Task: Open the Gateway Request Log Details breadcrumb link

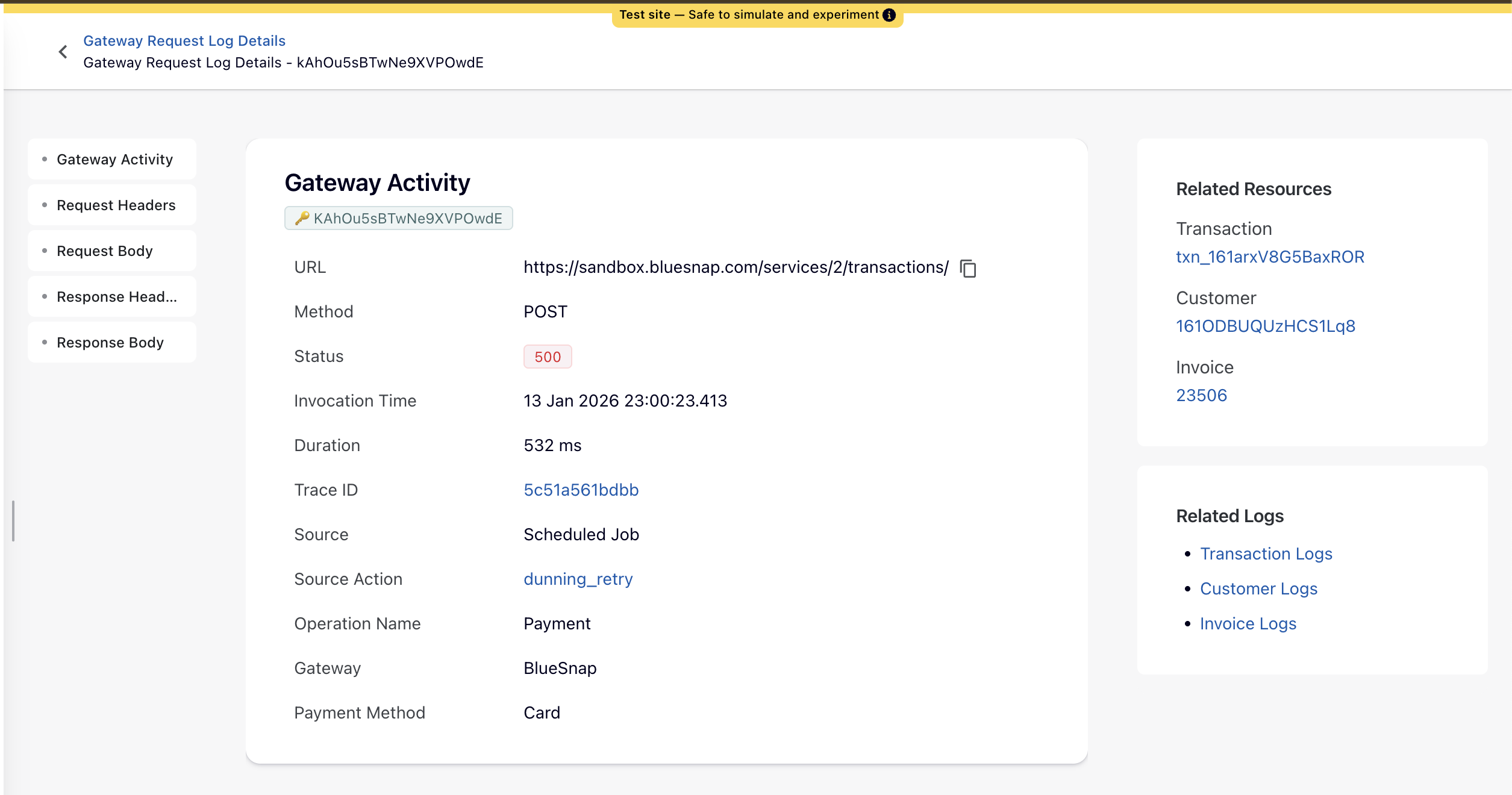Action: [184, 40]
